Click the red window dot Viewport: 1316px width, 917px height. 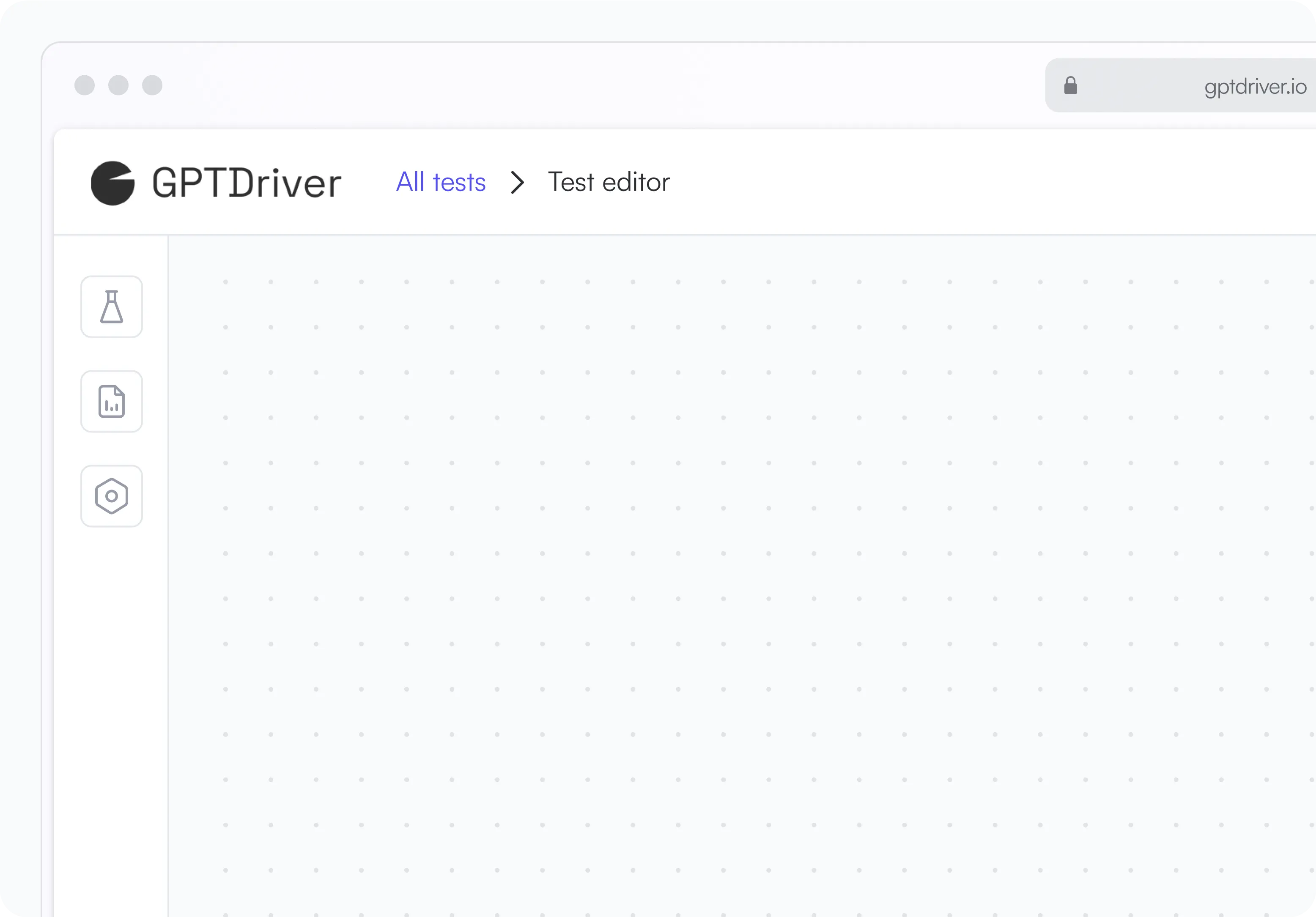coord(85,85)
